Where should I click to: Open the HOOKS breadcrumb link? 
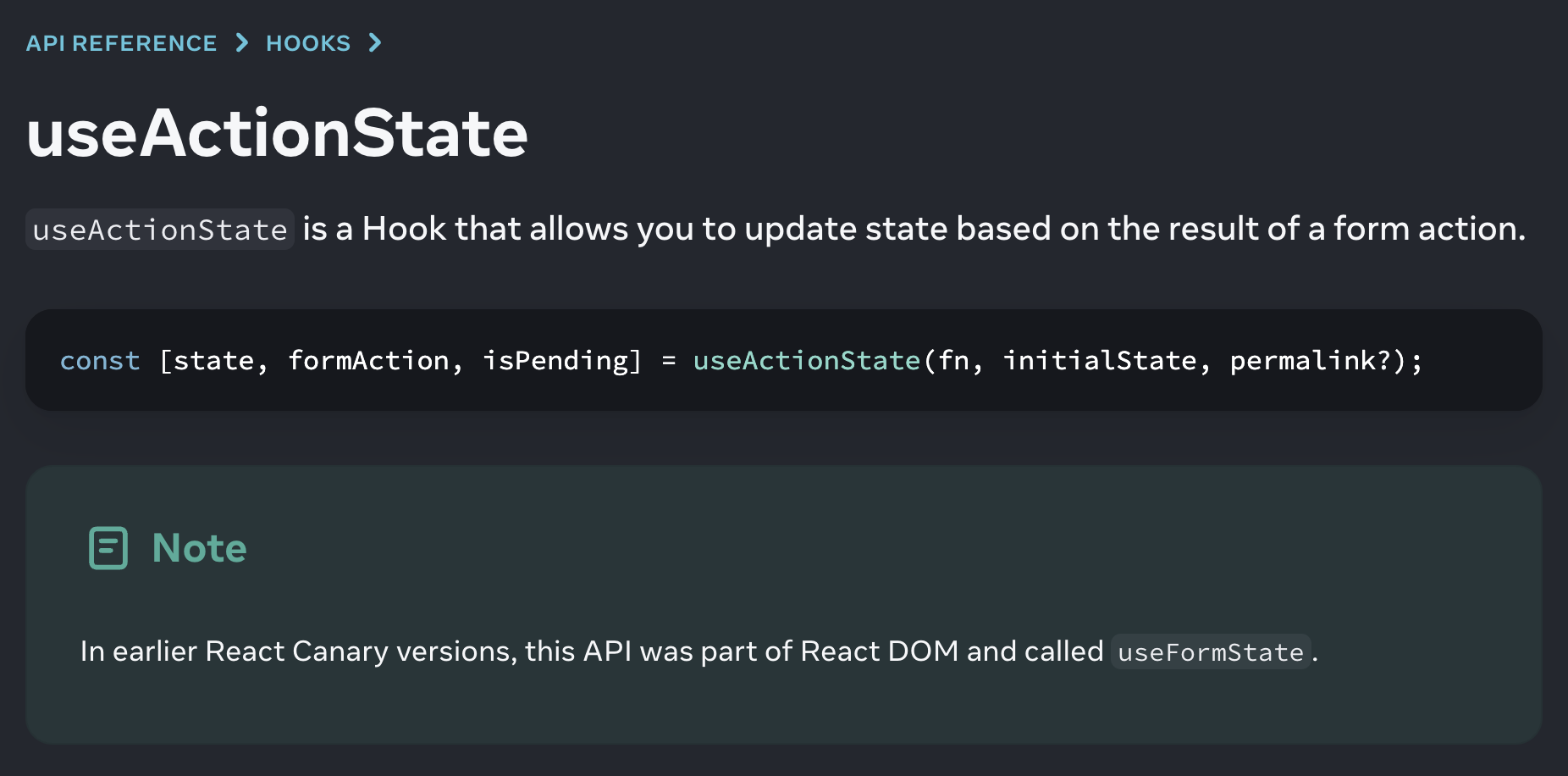click(x=308, y=43)
